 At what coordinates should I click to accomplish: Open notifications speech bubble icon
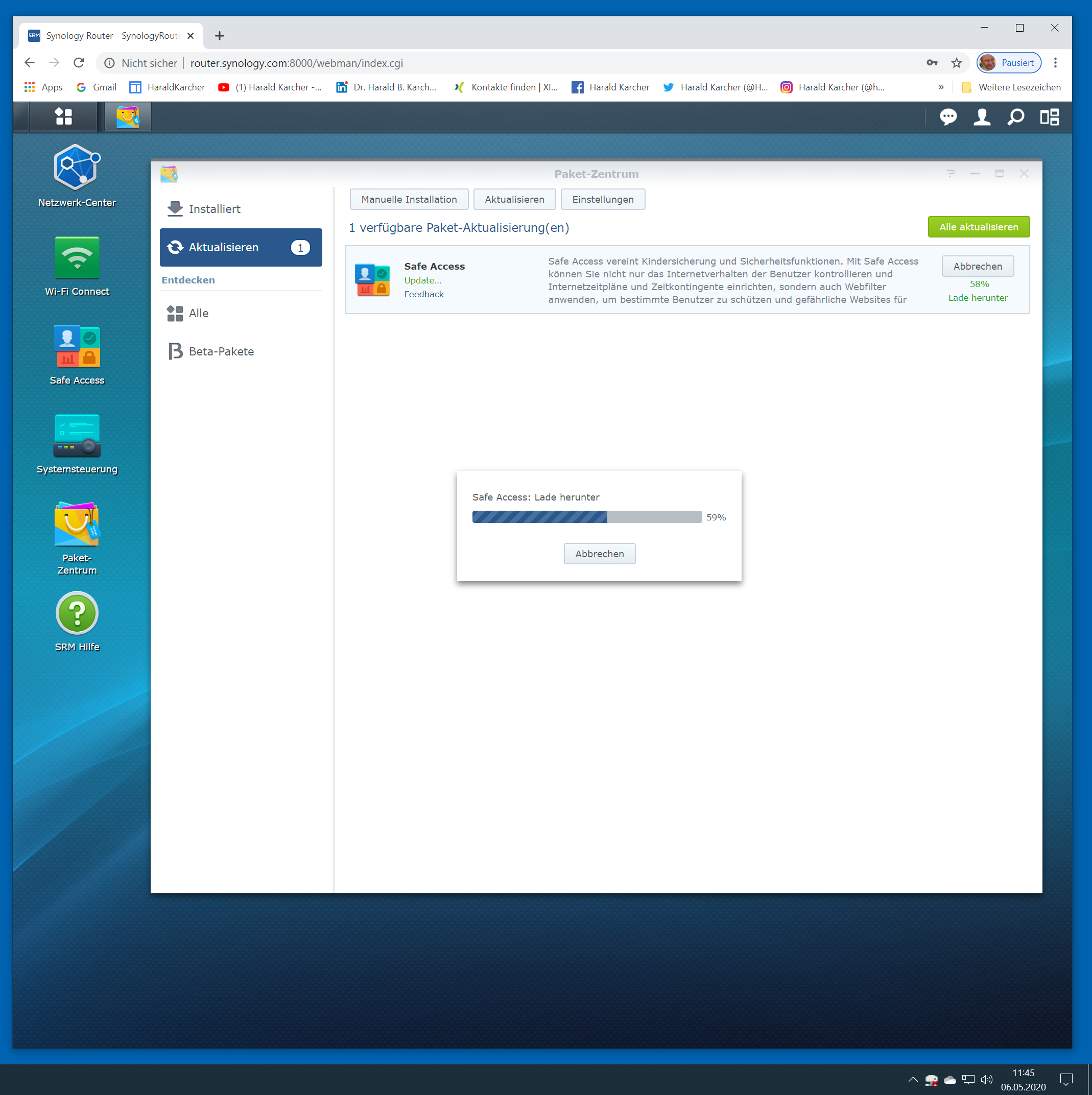tap(948, 117)
